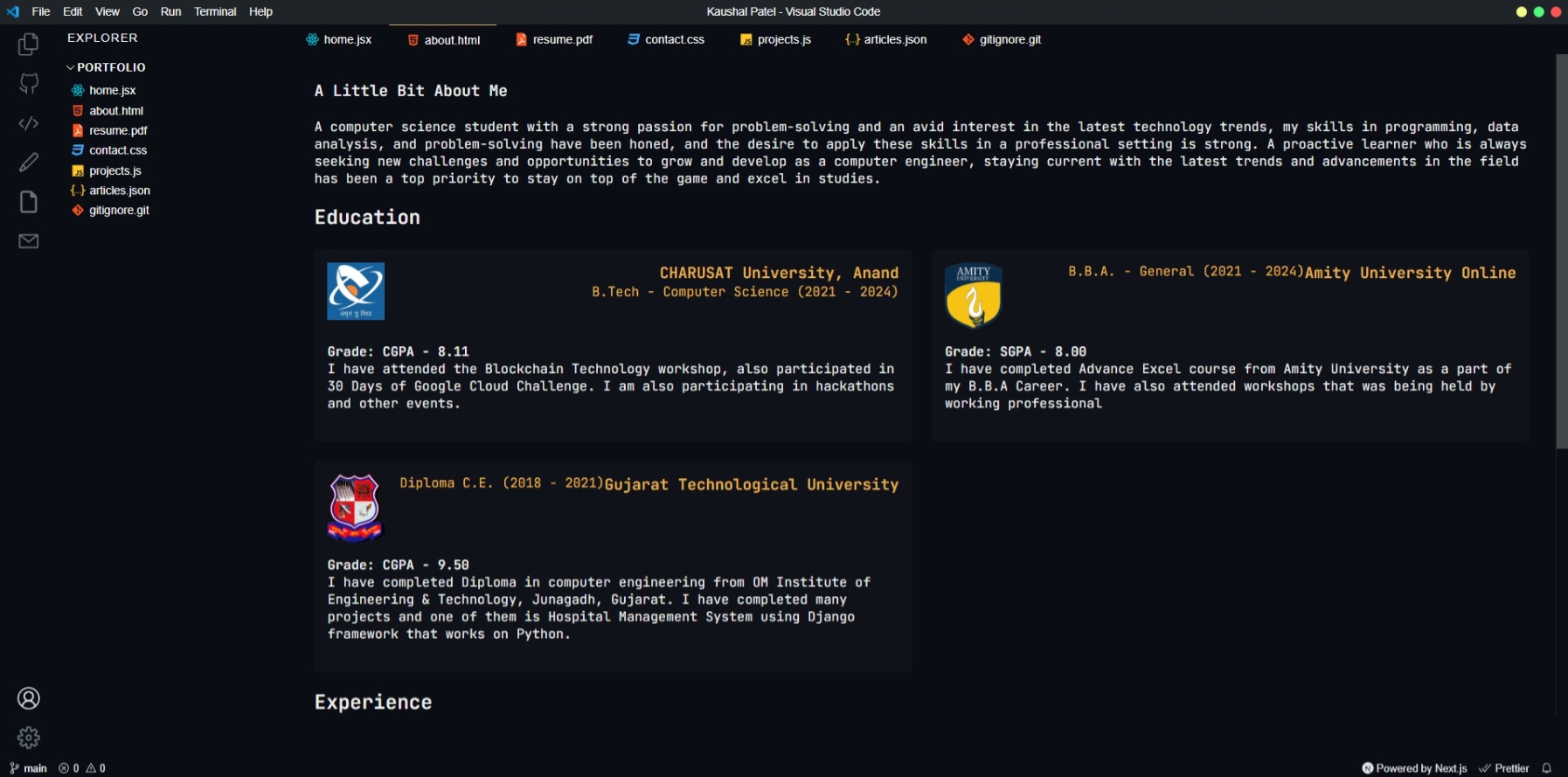Viewport: 1568px width, 777px height.
Task: Click the notification bell in status bar
Action: [1546, 768]
